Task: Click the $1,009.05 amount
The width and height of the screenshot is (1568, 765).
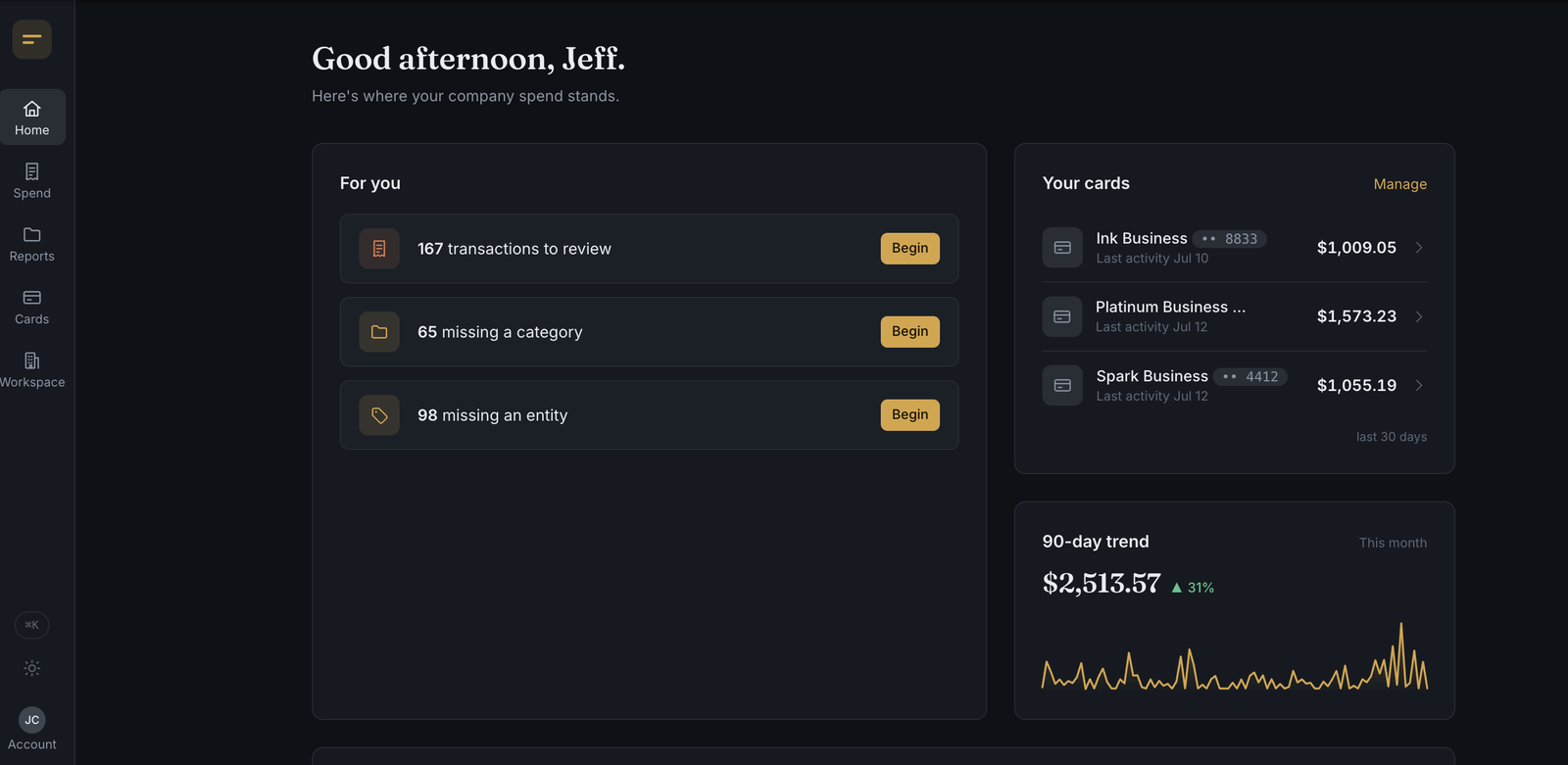Action: click(x=1356, y=248)
